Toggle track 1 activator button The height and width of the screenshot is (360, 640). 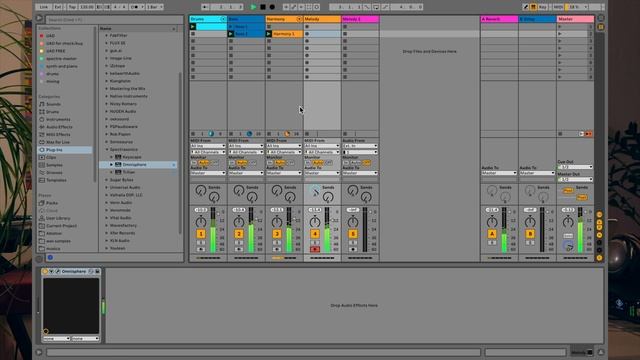coord(201,234)
